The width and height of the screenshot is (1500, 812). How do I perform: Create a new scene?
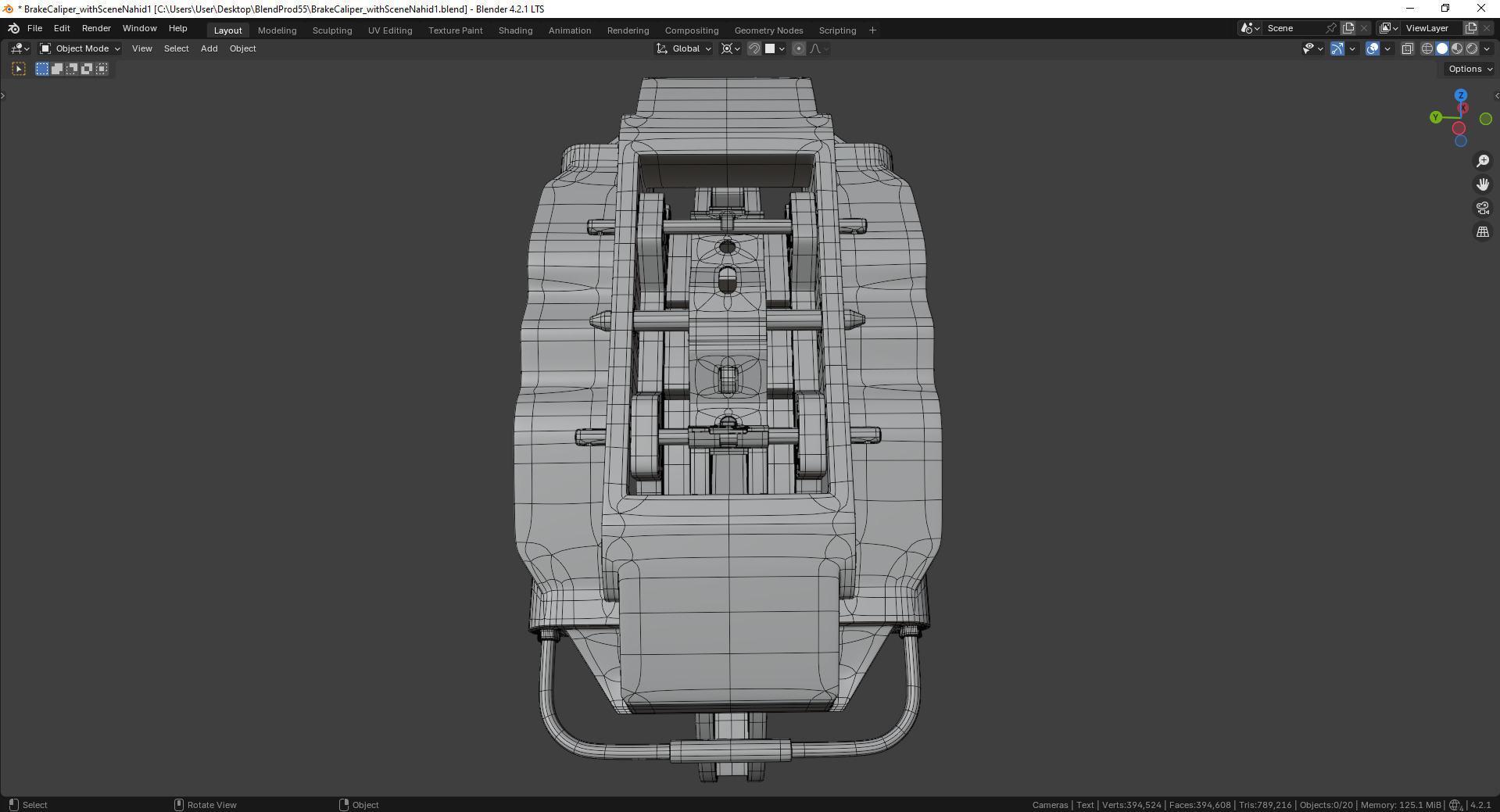1348,28
